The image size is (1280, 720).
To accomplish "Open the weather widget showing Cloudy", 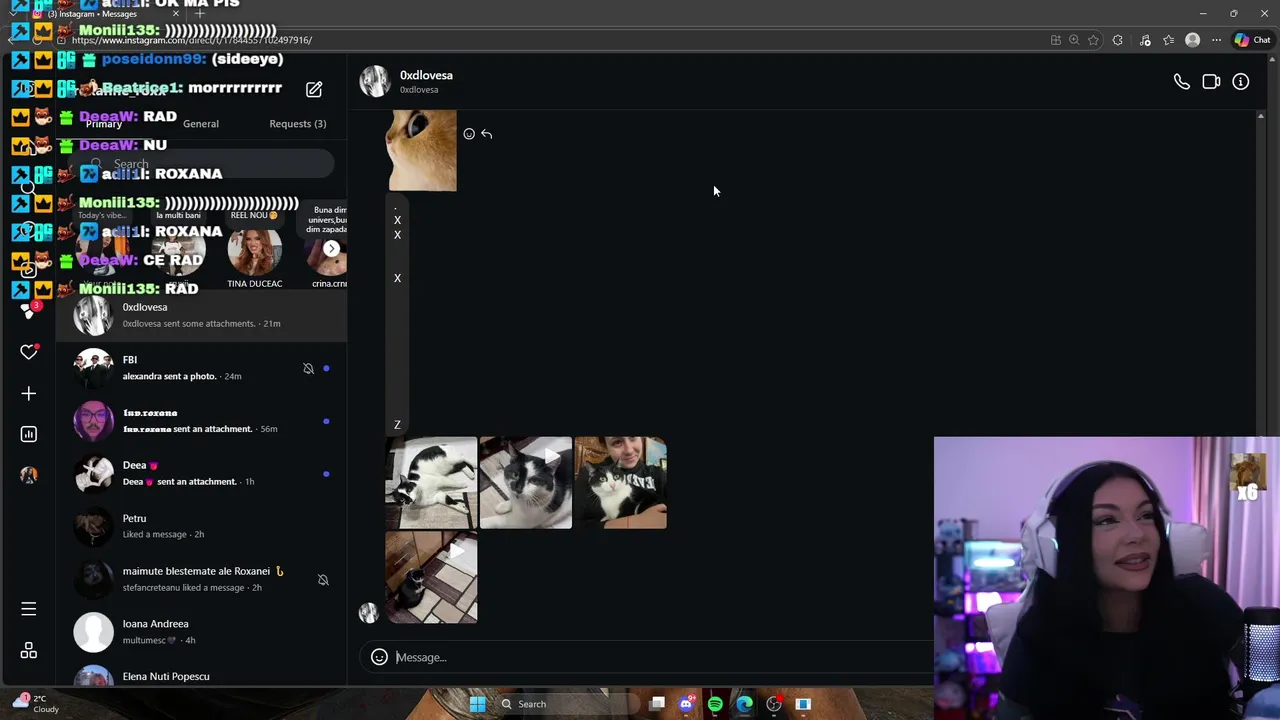I will click(x=37, y=704).
